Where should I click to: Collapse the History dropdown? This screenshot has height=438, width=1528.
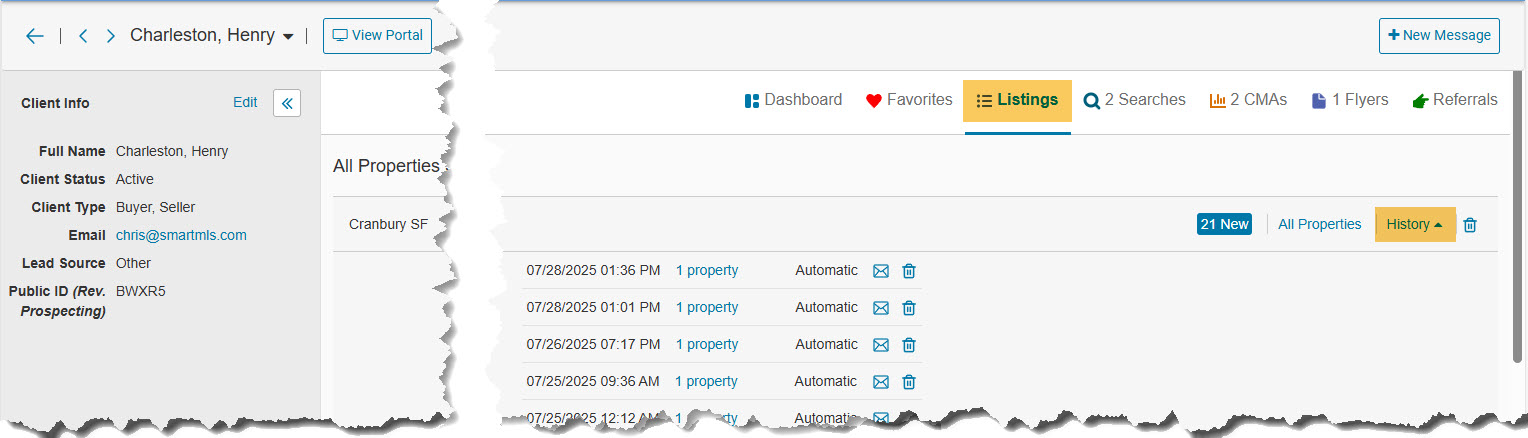1415,224
